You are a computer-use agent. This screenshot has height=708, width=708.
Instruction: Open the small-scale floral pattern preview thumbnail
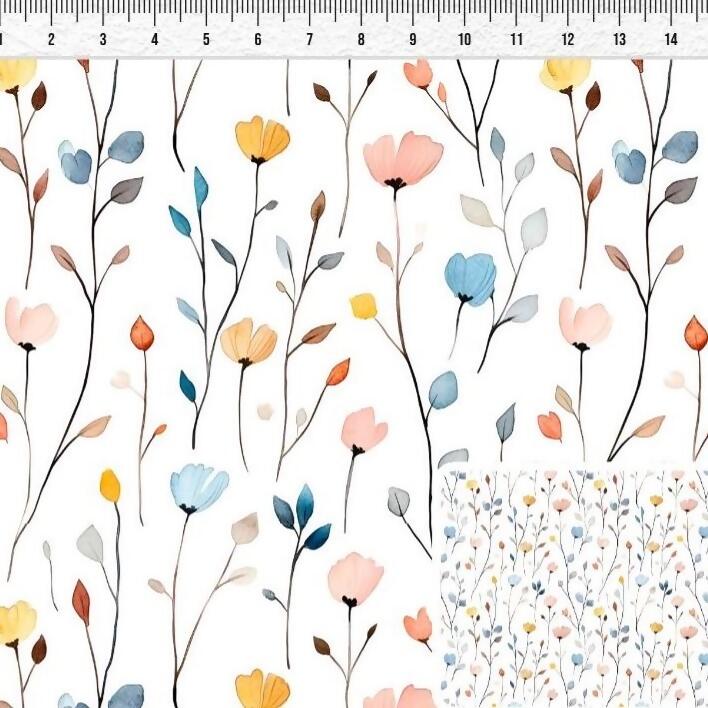click(574, 588)
